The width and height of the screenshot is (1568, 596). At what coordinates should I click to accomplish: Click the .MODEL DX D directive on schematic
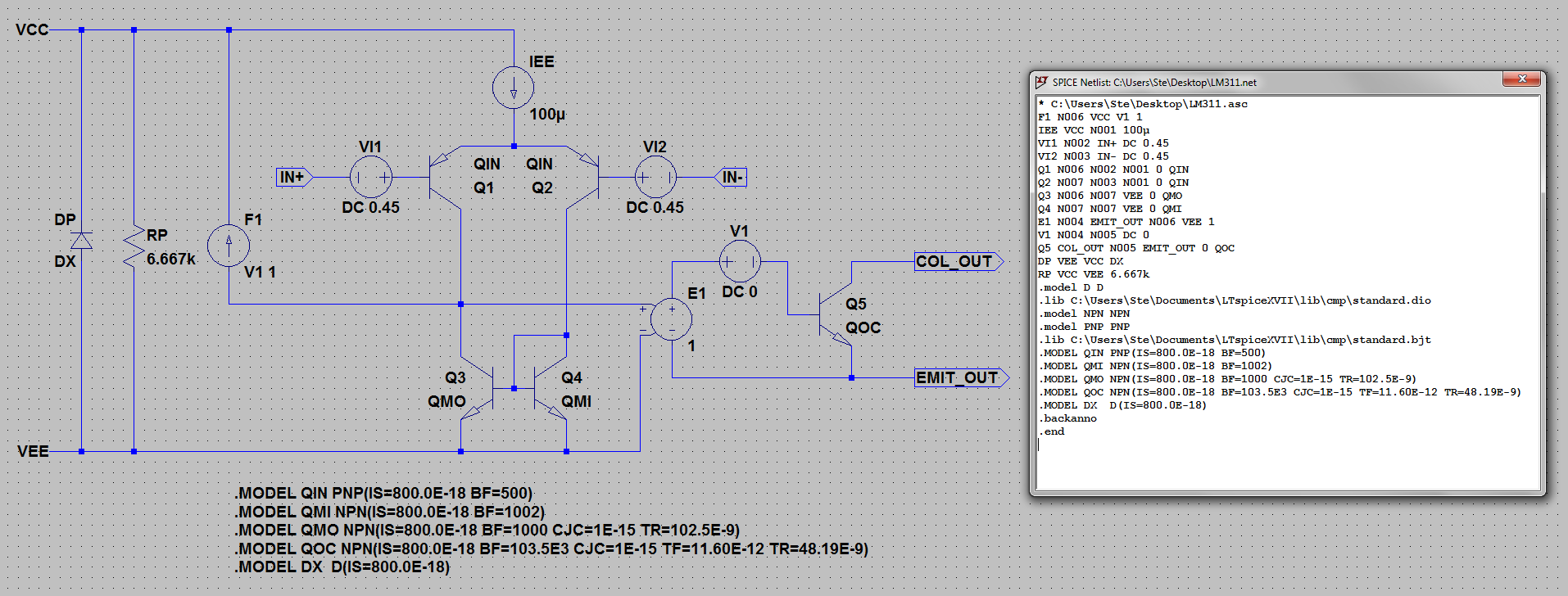coord(342,567)
